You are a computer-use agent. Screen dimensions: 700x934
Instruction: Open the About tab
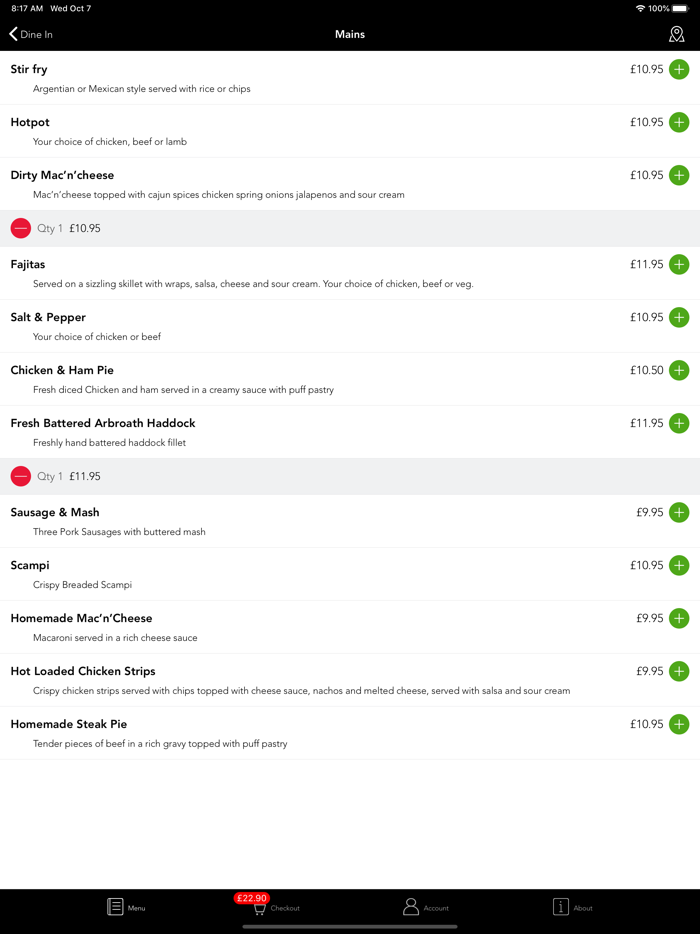573,907
